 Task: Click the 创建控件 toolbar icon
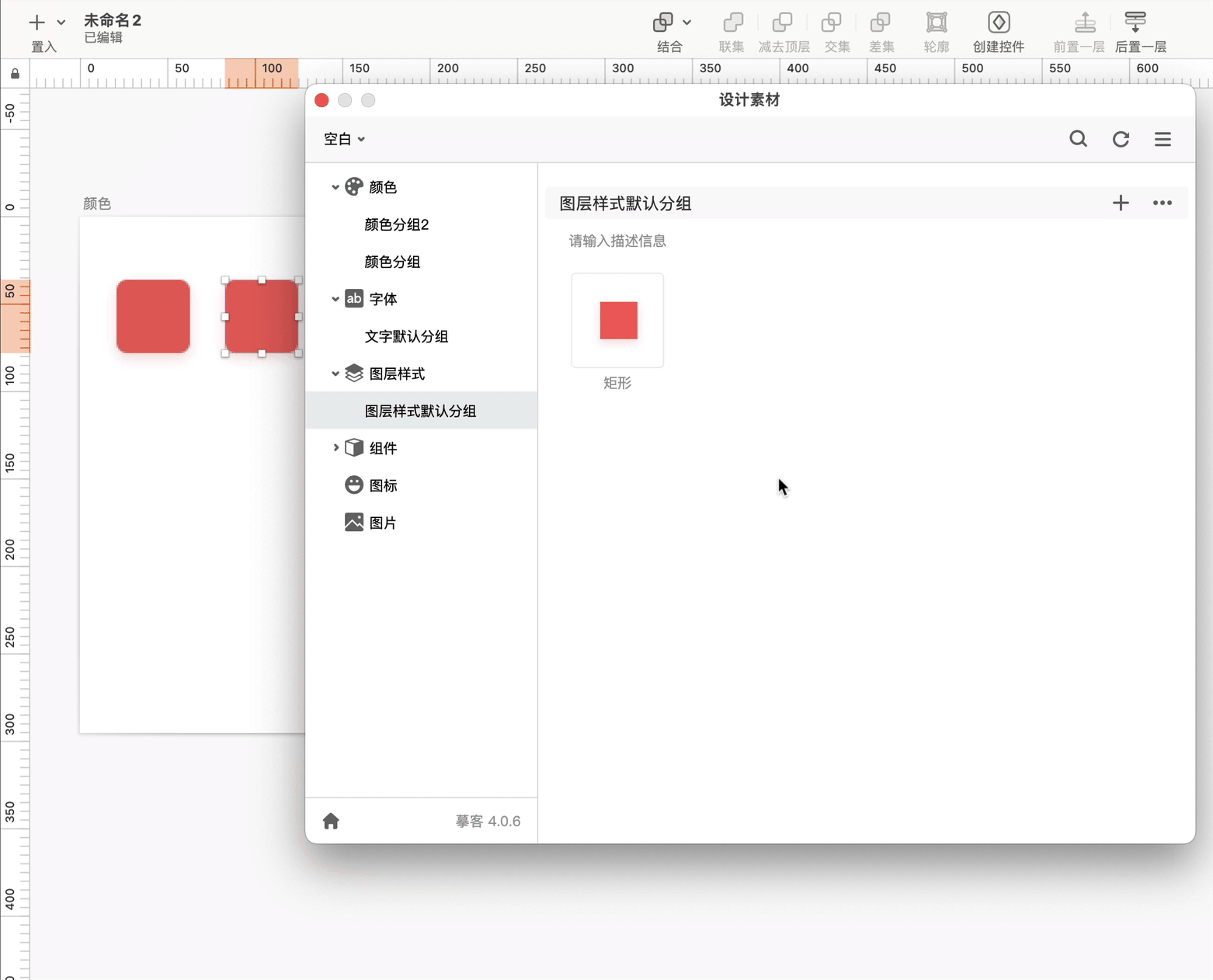click(x=999, y=23)
